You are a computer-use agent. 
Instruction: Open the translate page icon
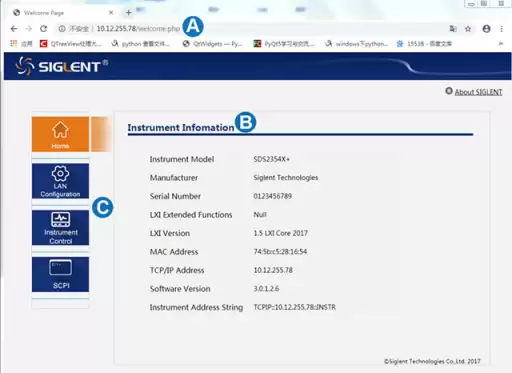coord(453,29)
